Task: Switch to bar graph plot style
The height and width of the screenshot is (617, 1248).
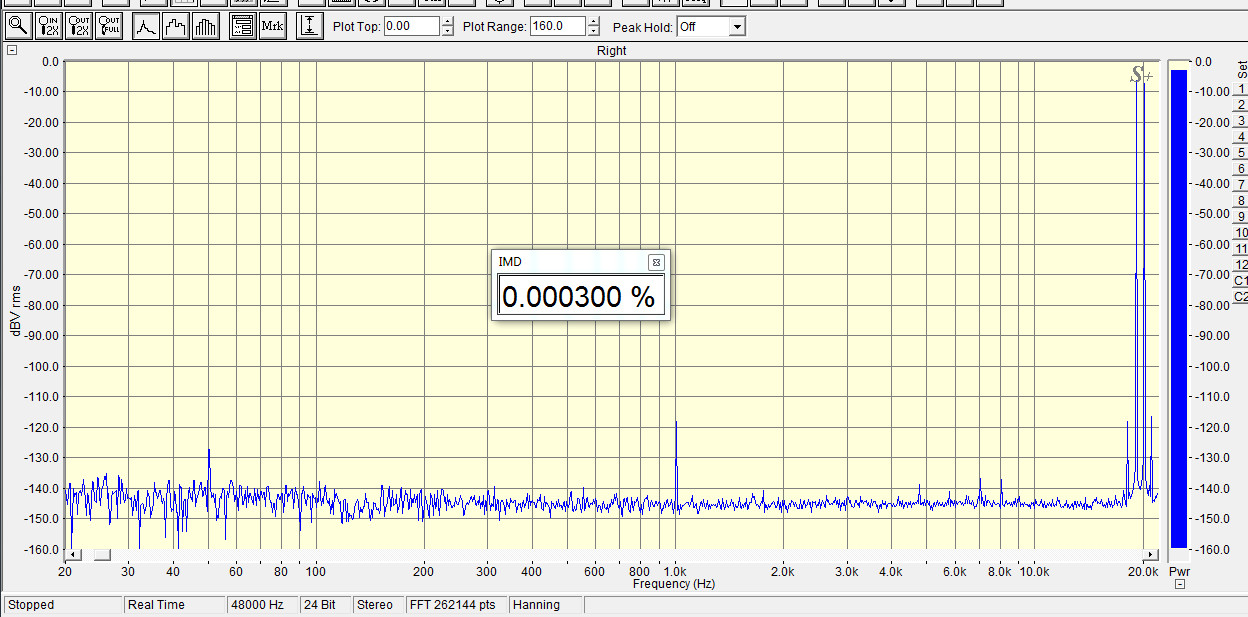Action: pyautogui.click(x=206, y=26)
